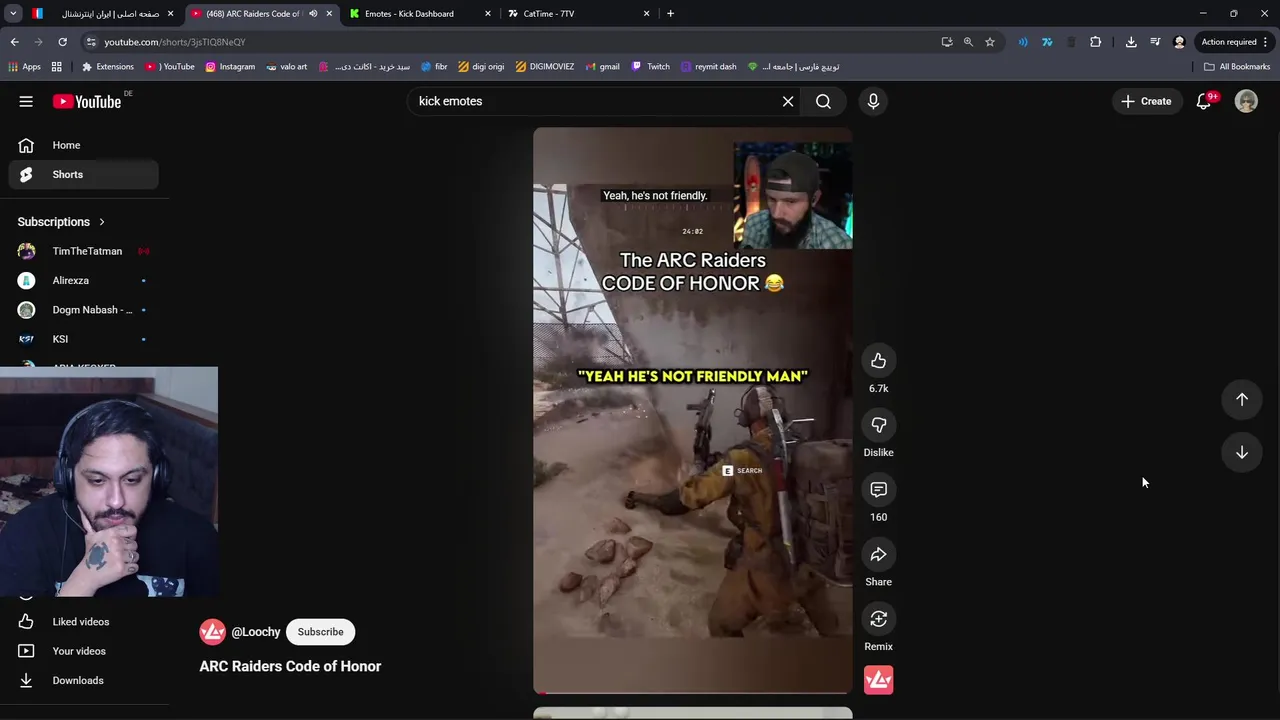Subscribe to the @Loochy channel
1280x720 pixels.
320,632
